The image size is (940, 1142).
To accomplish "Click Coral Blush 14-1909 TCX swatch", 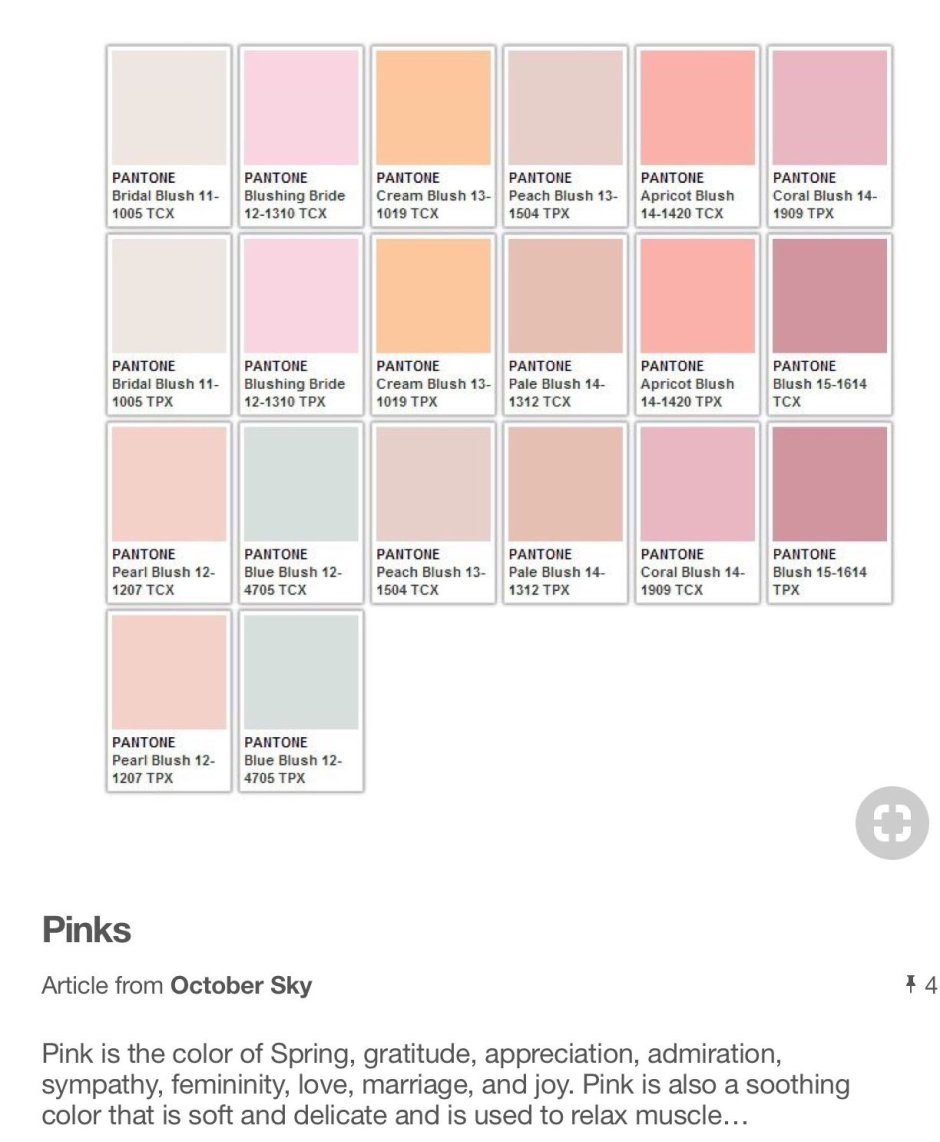I will [698, 513].
